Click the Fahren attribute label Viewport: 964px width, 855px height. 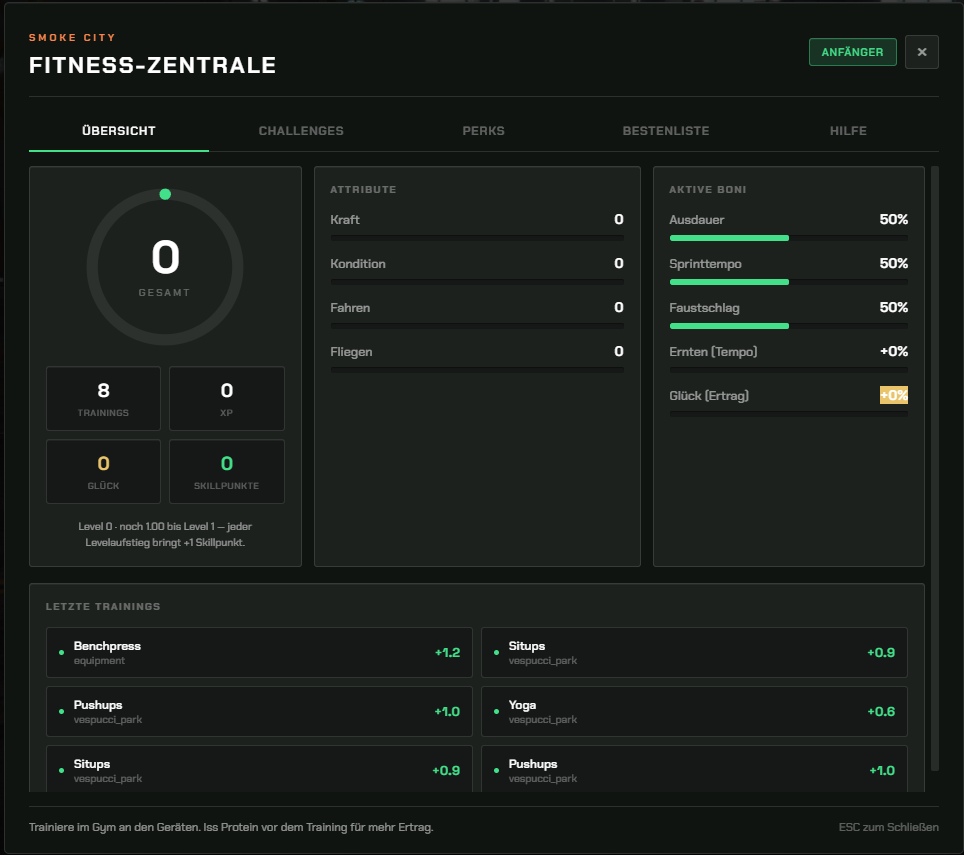350,308
